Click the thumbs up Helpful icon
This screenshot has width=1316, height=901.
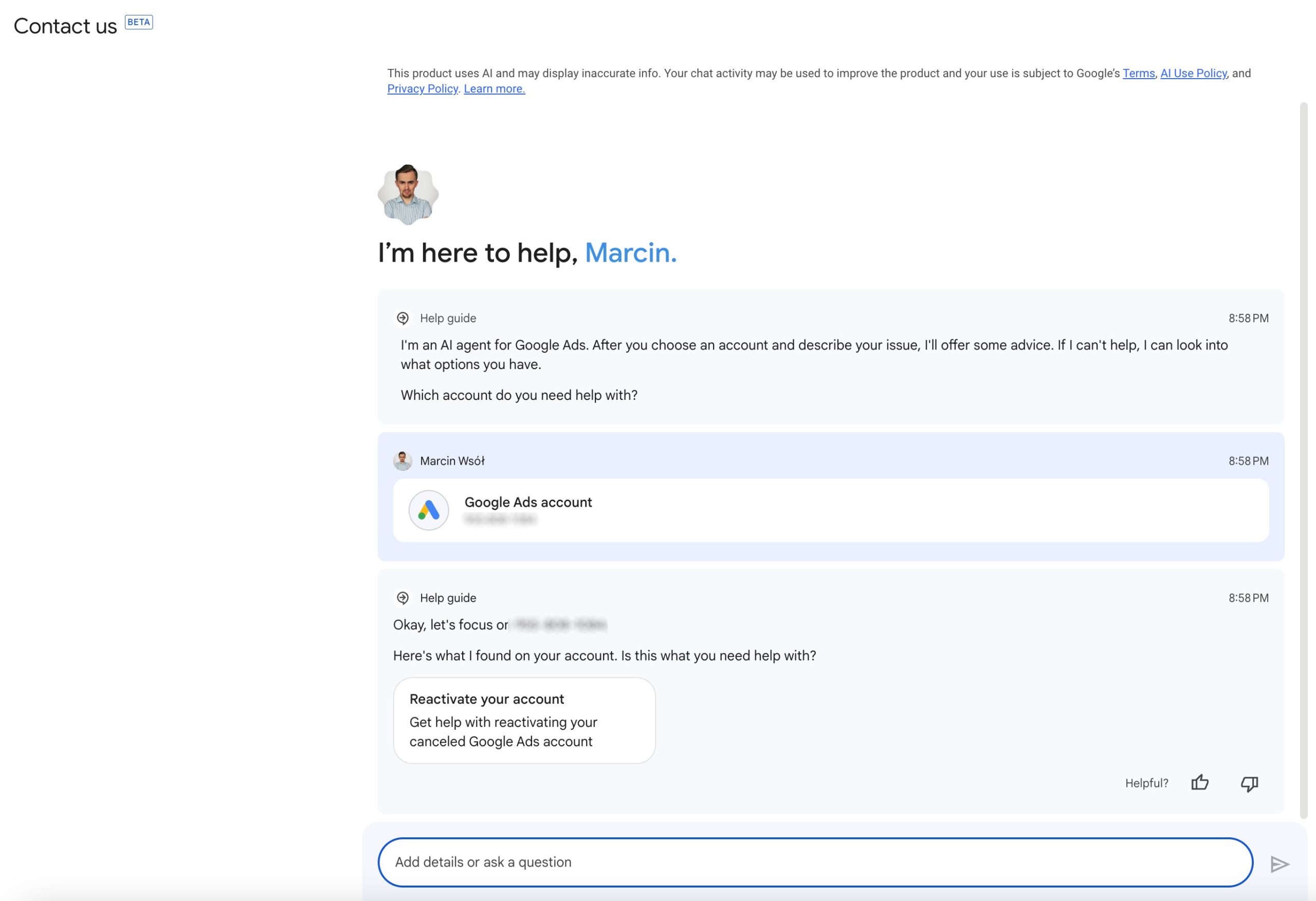[1199, 783]
